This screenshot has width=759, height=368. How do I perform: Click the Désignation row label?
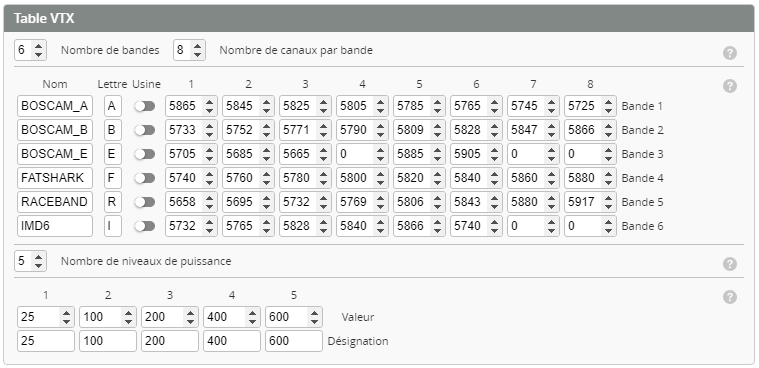click(x=358, y=341)
